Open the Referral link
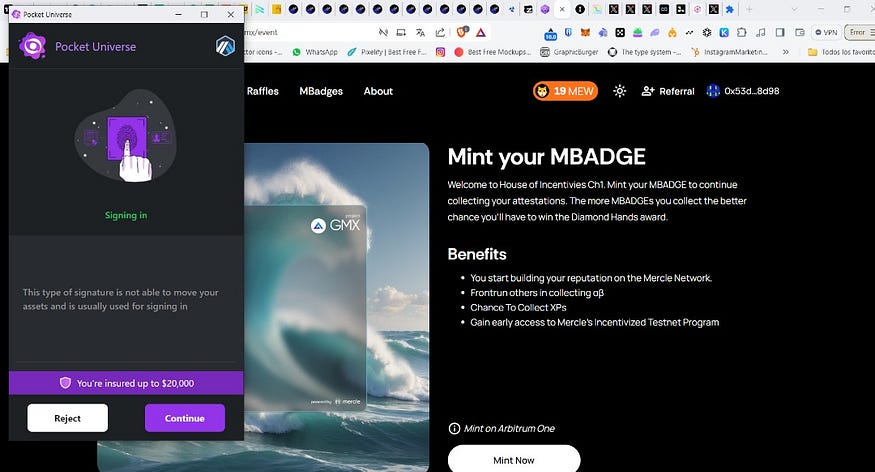Viewport: 875px width, 472px height. 668,91
